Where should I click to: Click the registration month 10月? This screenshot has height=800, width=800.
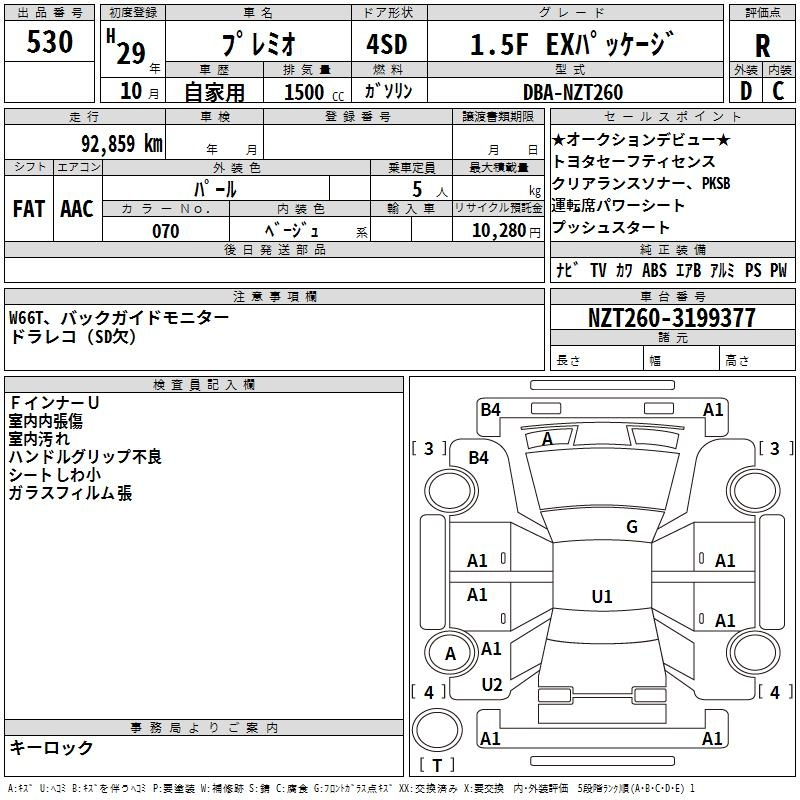[140, 91]
